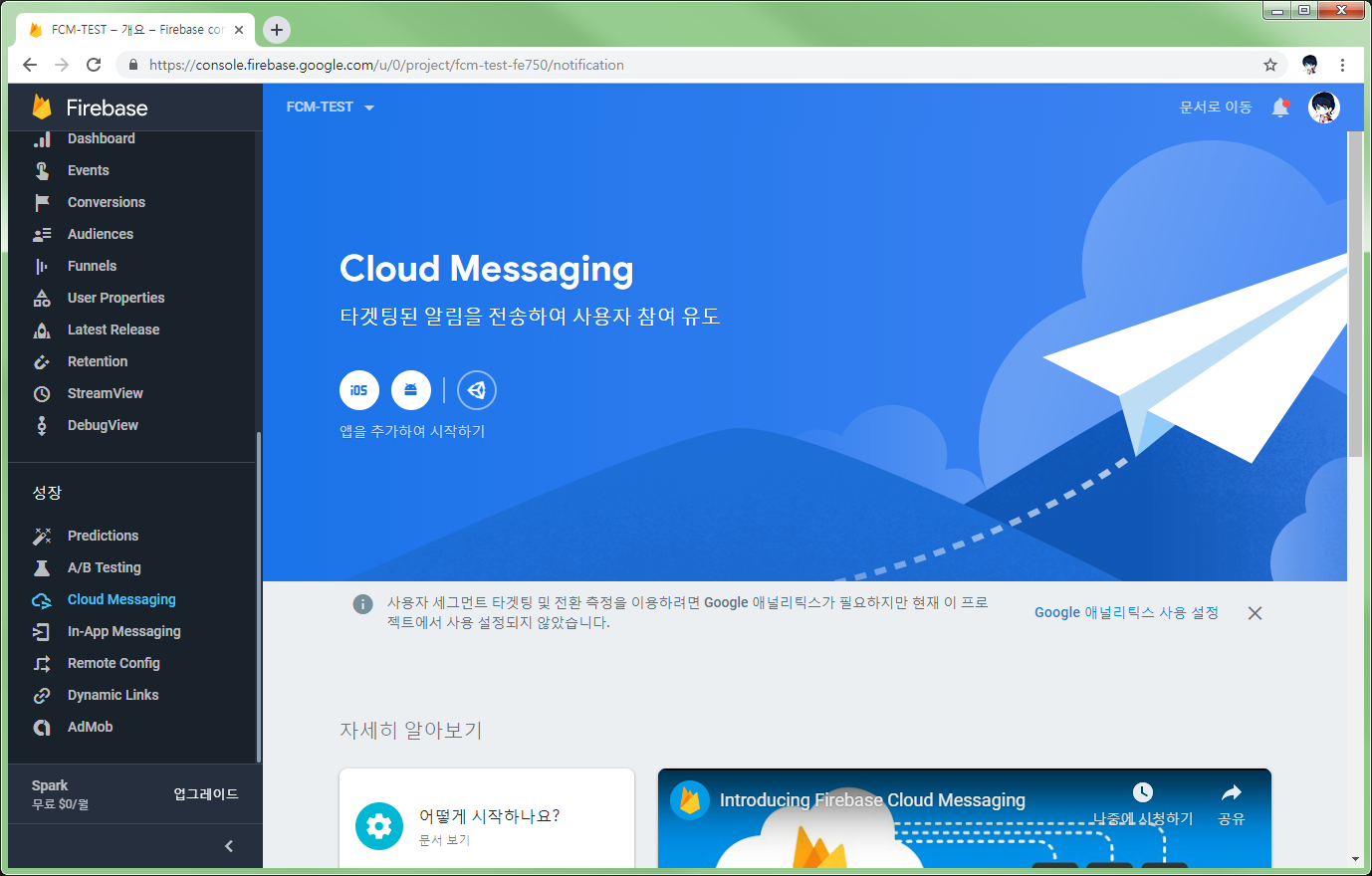Click the Conversions flag icon

[x=42, y=202]
